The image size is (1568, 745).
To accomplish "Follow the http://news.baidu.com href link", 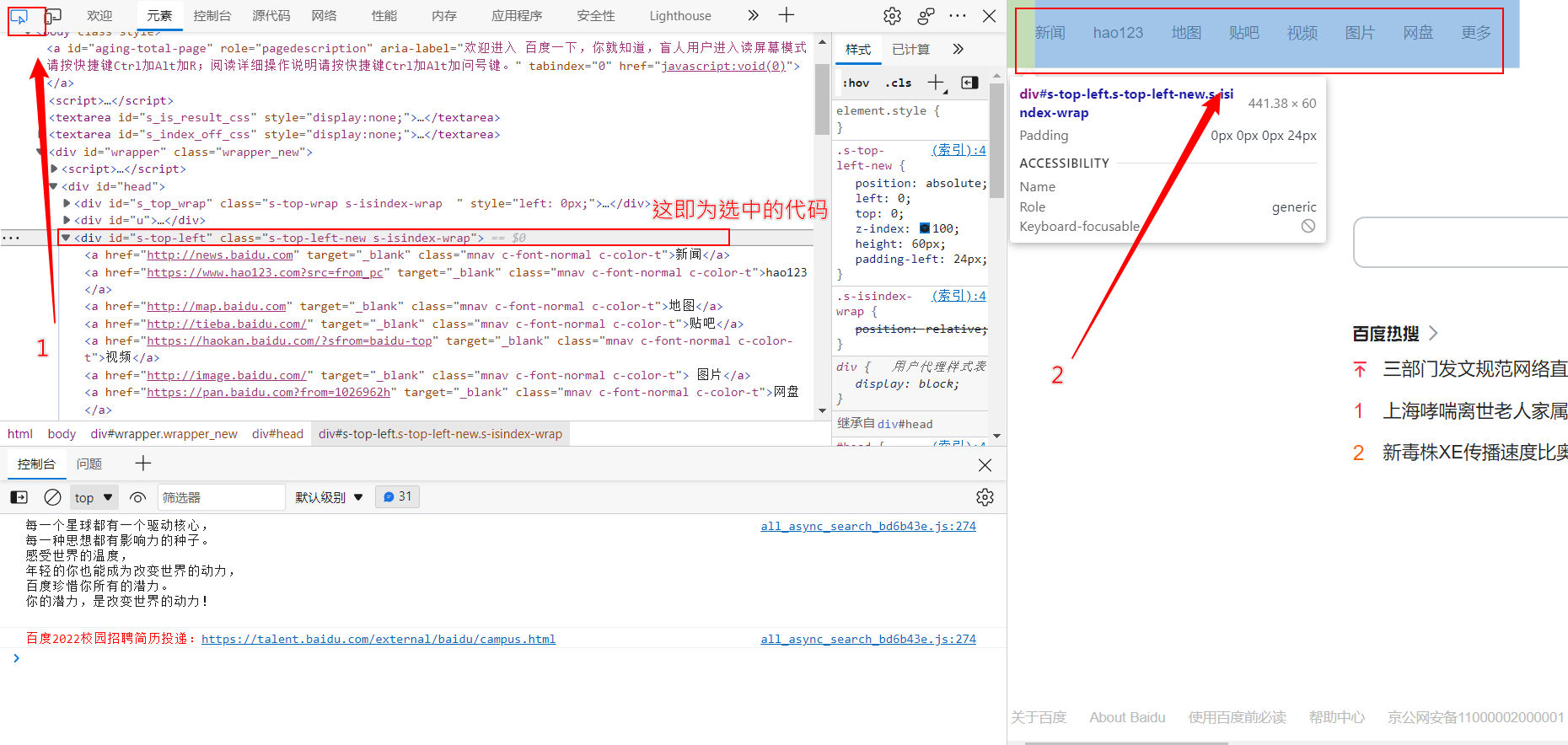I will (x=220, y=255).
